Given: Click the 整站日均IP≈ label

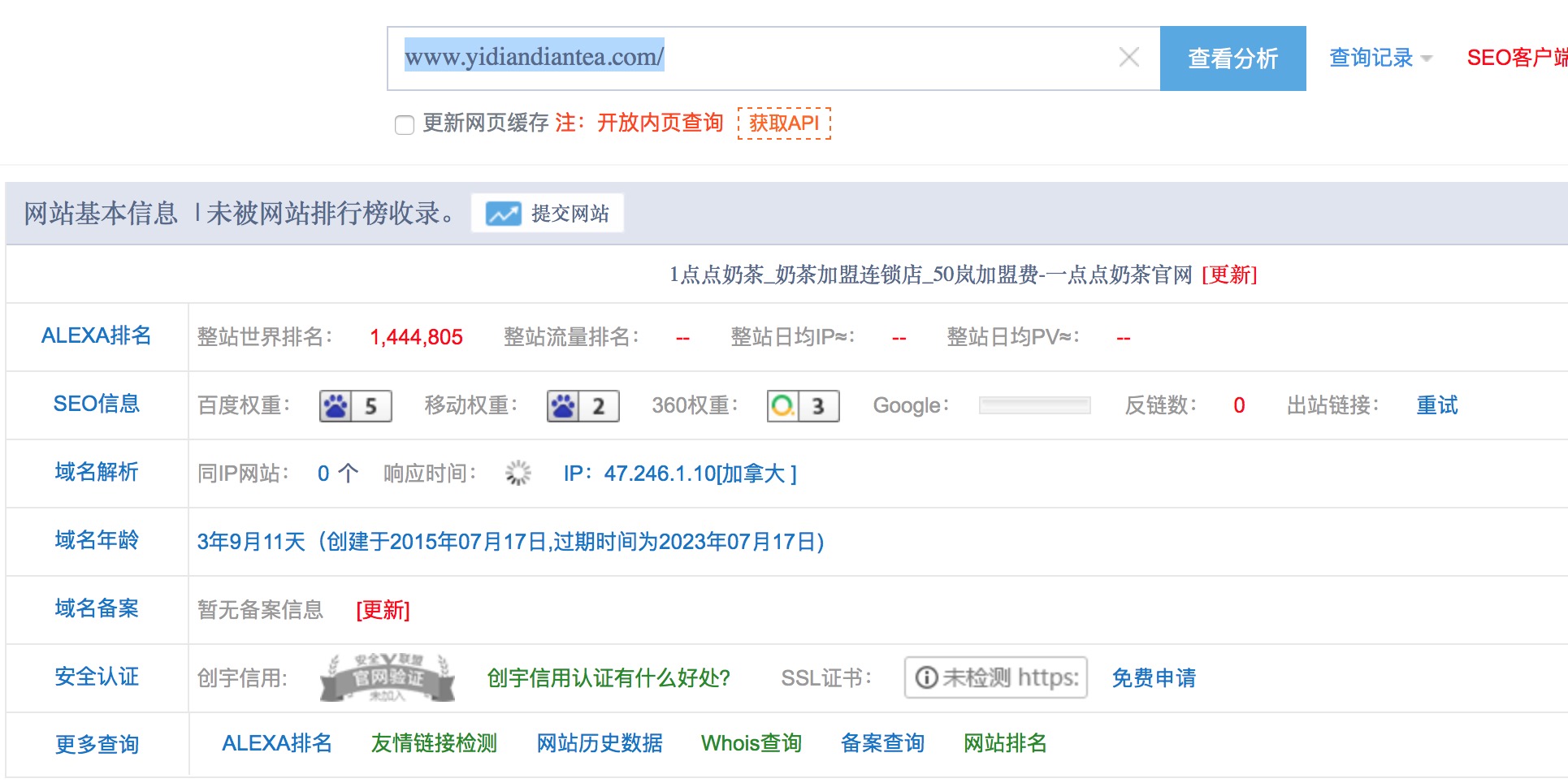Looking at the screenshot, I should [x=792, y=337].
